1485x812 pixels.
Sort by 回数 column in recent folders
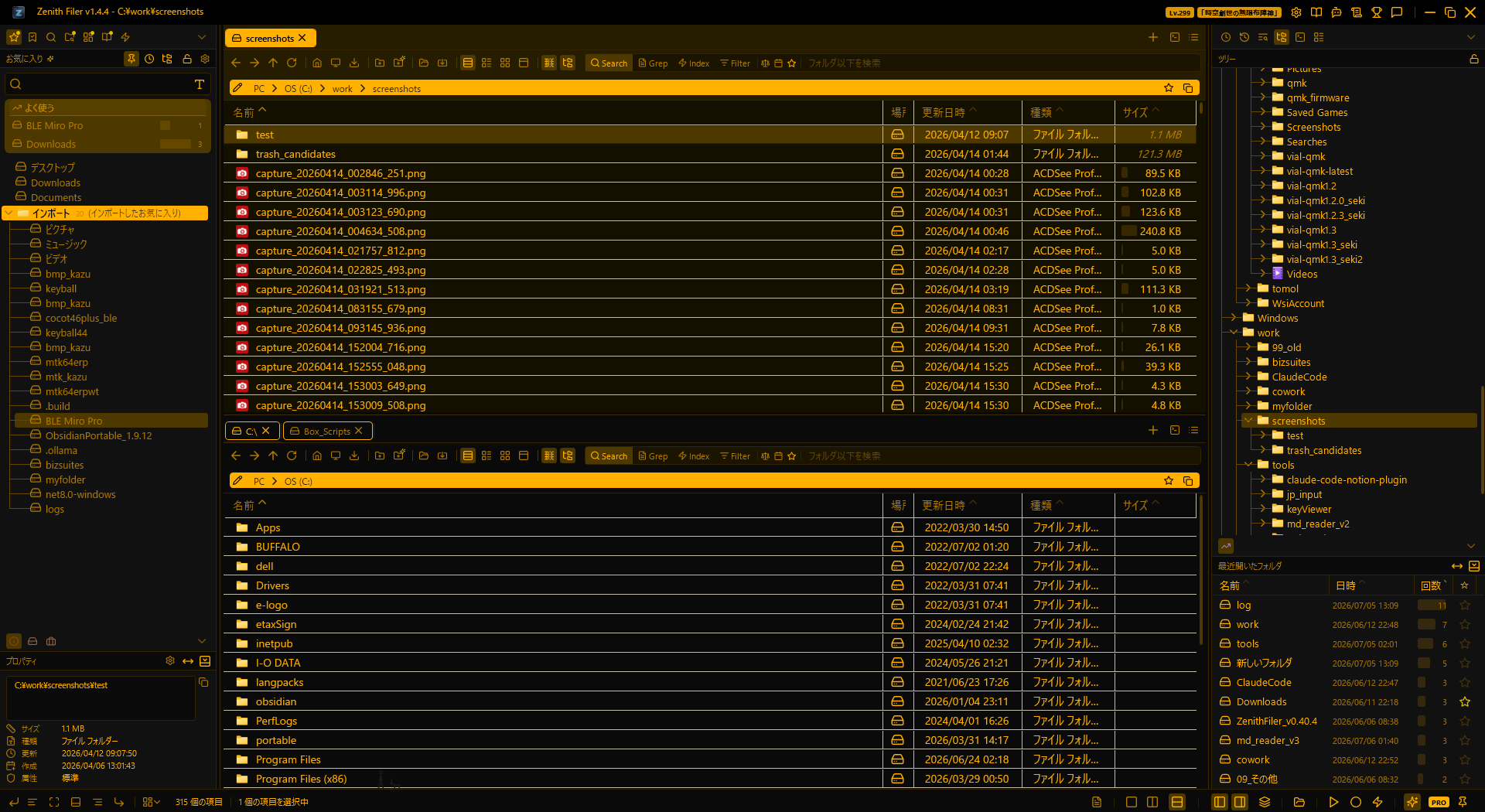[x=1431, y=585]
